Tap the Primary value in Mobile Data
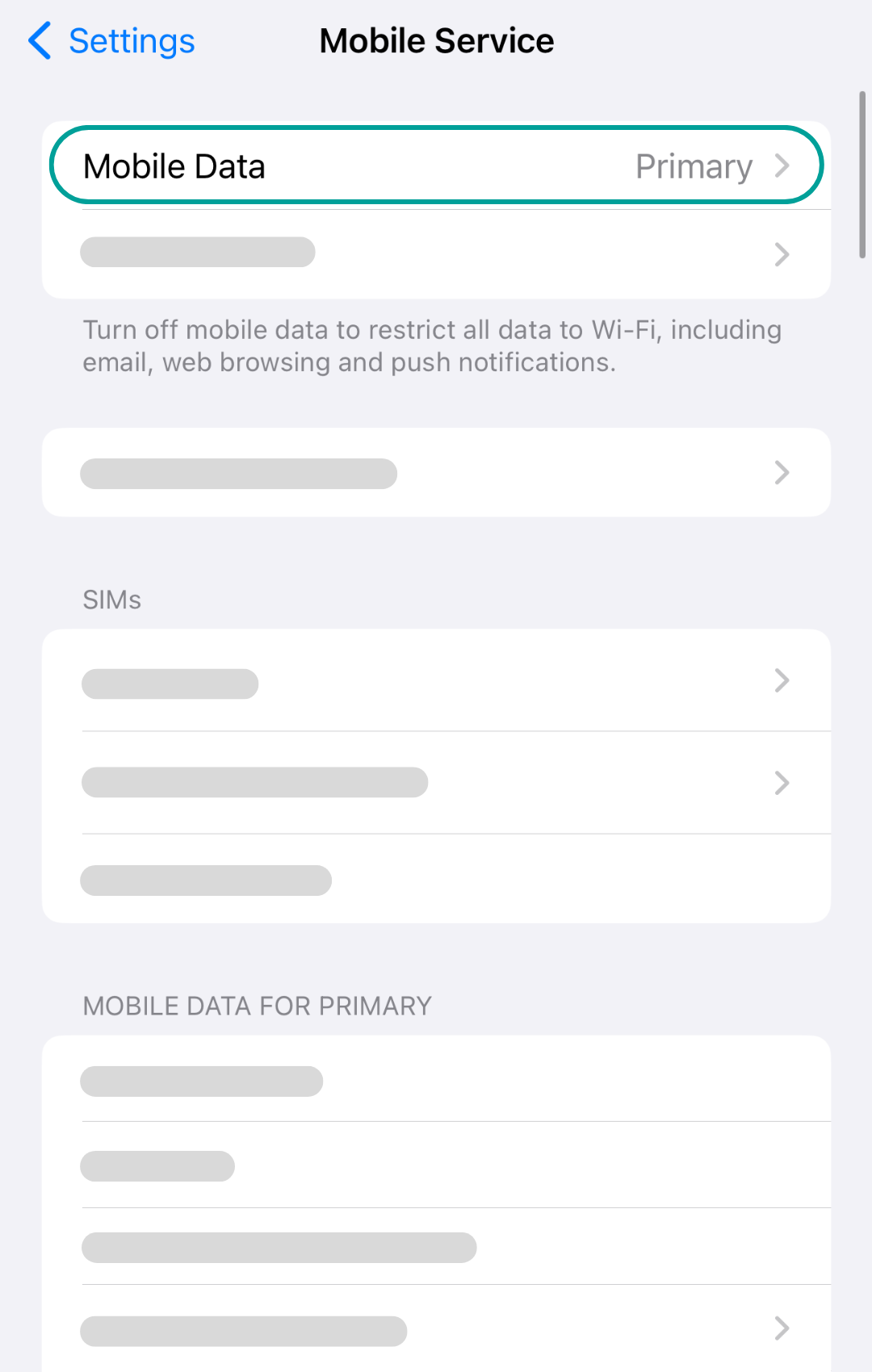Screen dimensions: 872x1372 694,166
